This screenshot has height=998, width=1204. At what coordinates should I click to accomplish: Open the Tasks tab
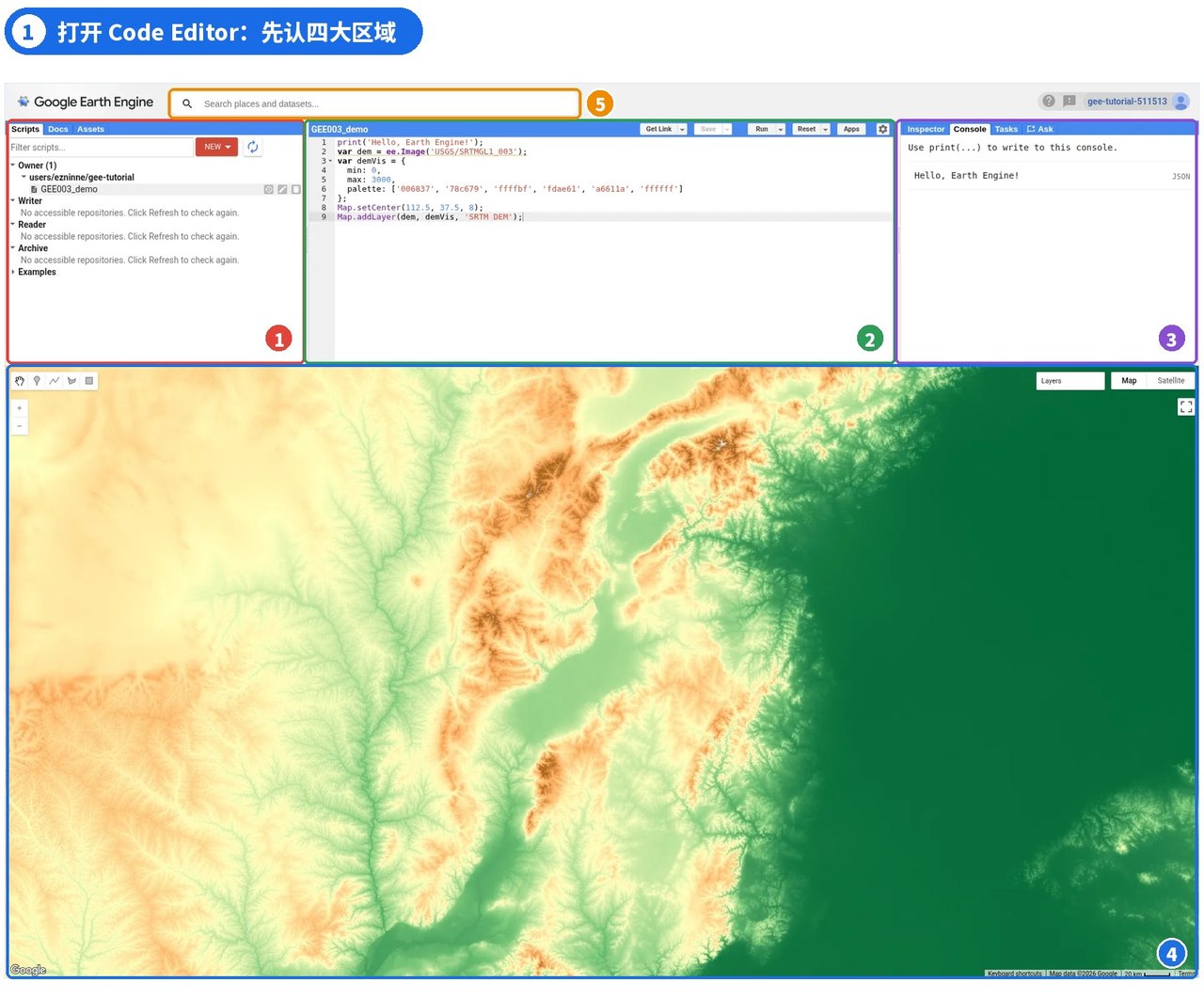(x=1006, y=129)
